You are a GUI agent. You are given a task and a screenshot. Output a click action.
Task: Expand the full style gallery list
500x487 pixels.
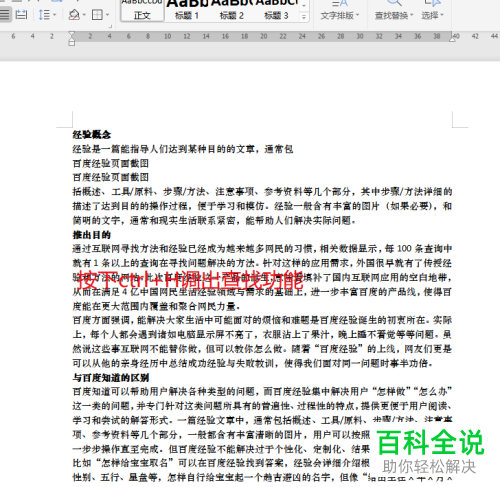304,17
